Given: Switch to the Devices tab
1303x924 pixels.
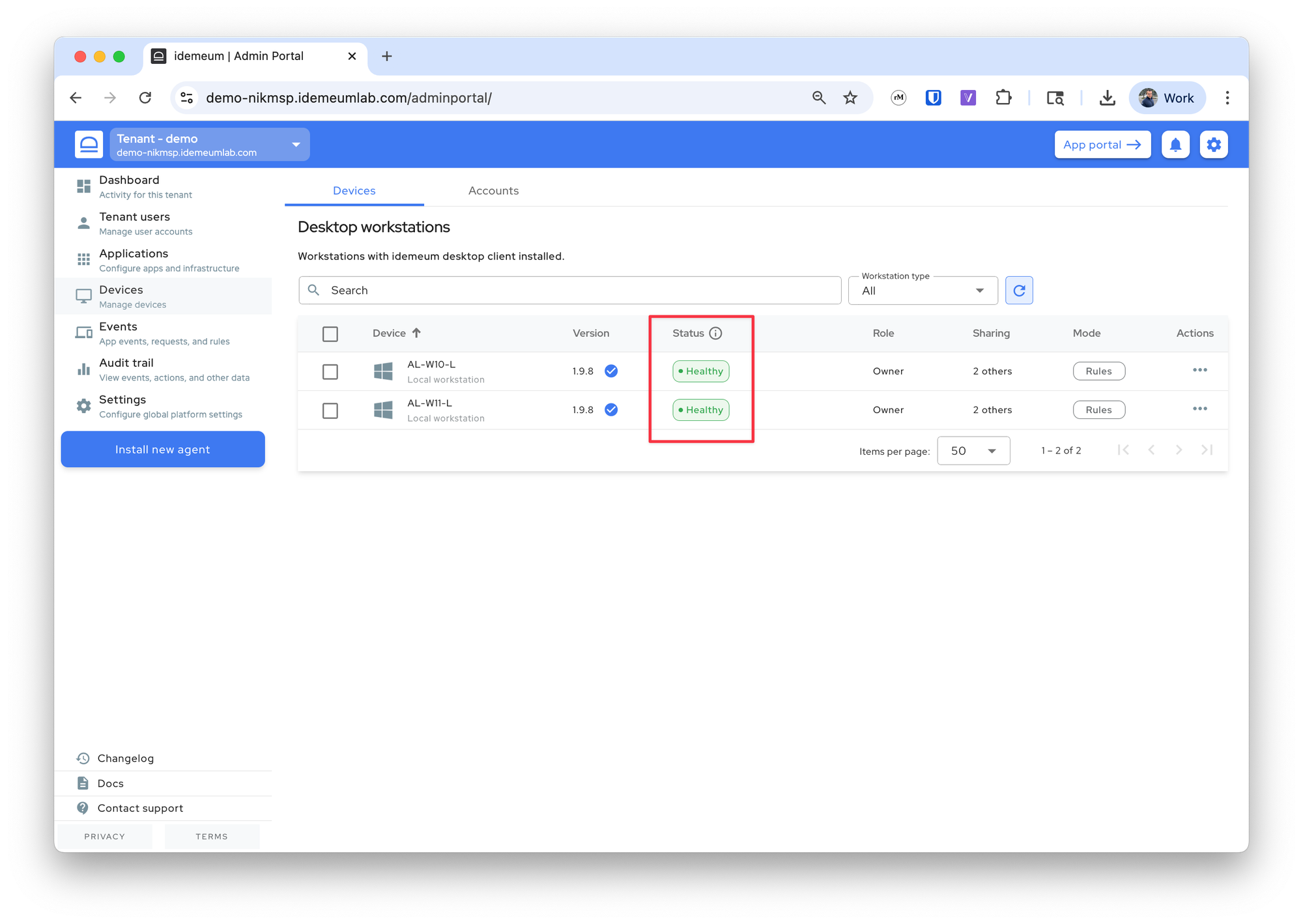Looking at the screenshot, I should [354, 190].
